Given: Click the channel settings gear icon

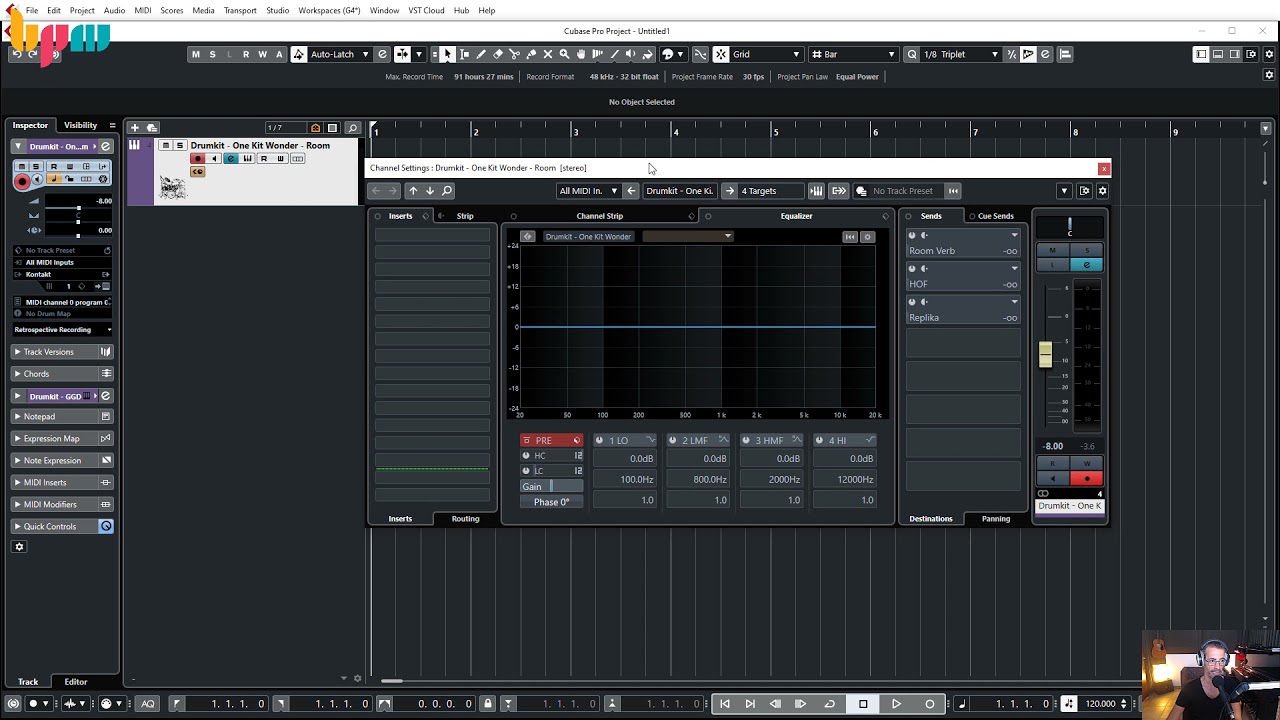Looking at the screenshot, I should click(1103, 191).
